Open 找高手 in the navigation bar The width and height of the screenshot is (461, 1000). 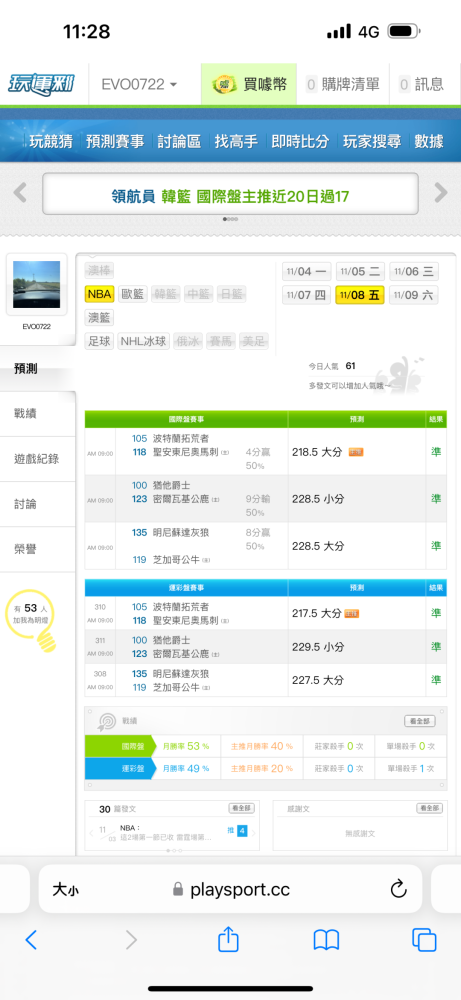pyautogui.click(x=236, y=141)
